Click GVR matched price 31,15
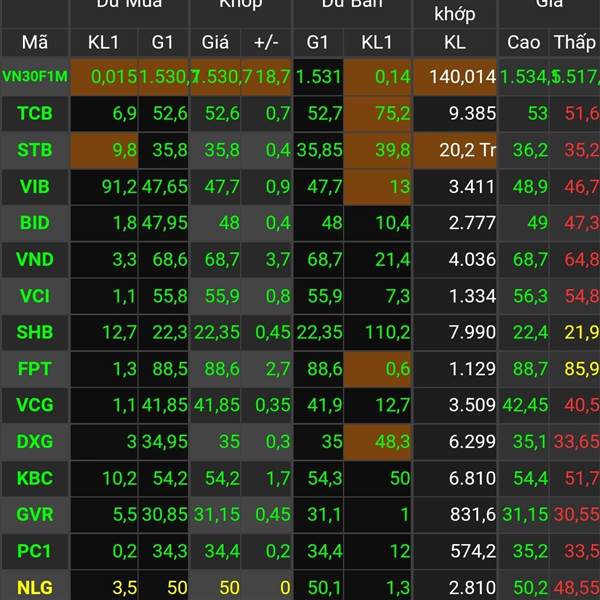600x600 pixels. click(217, 514)
